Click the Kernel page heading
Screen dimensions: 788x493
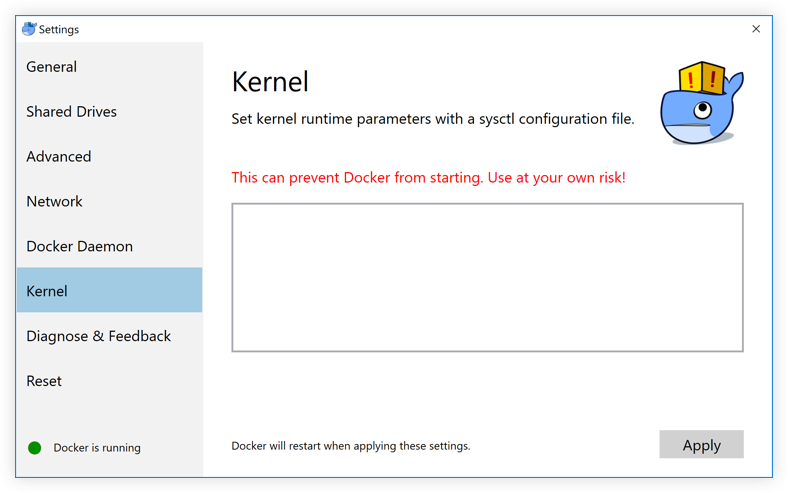click(270, 81)
